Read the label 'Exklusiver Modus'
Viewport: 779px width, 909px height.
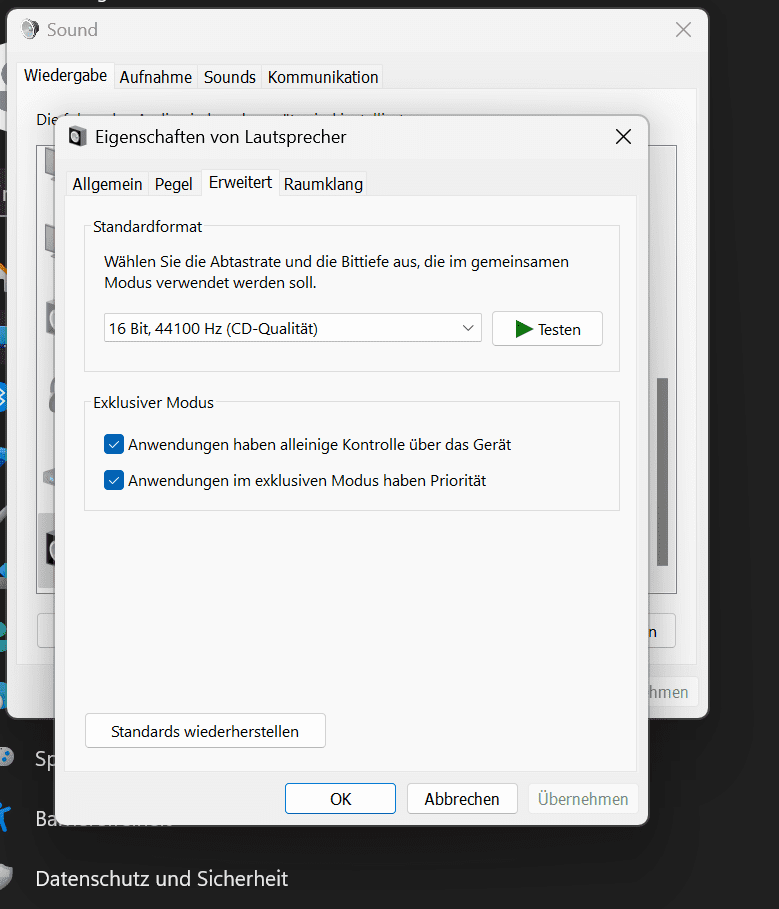(154, 403)
